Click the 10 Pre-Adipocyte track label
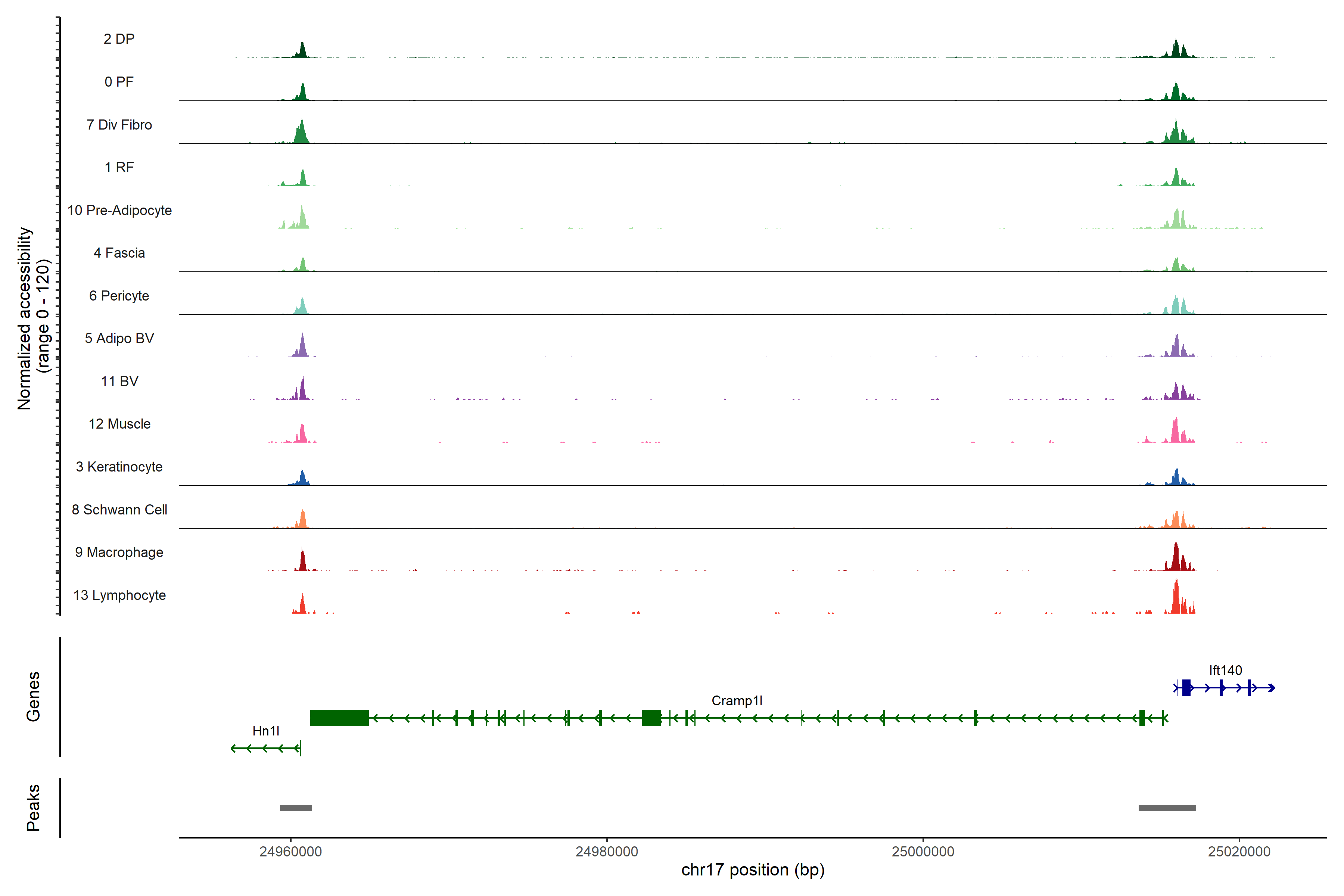 tap(119, 210)
